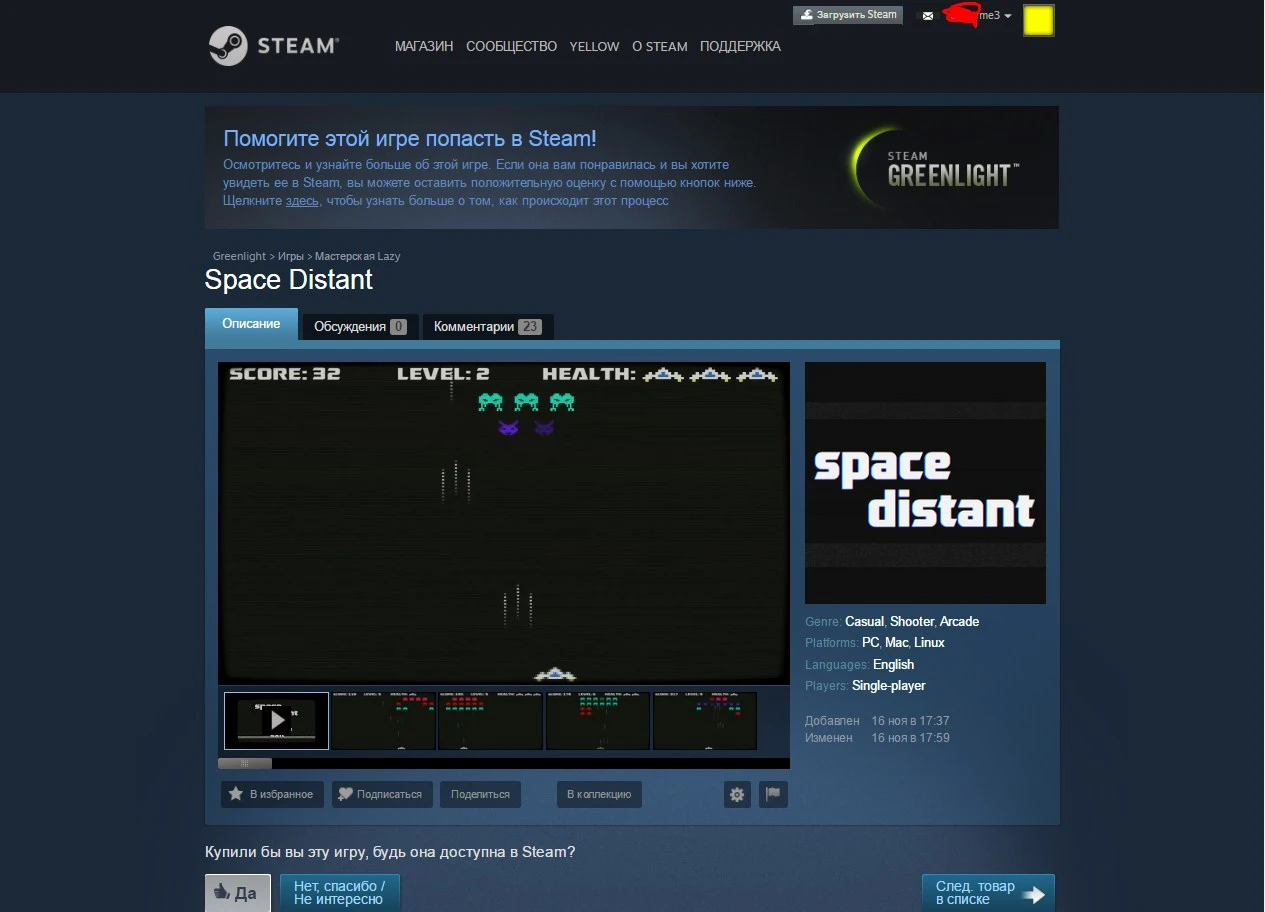Go to След. товар в списке
1265x912 pixels.
(988, 893)
